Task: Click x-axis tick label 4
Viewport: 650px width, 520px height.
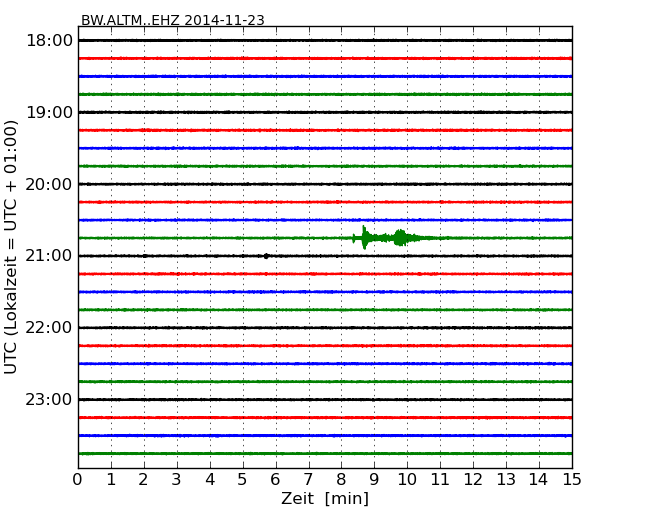Action: pyautogui.click(x=210, y=479)
